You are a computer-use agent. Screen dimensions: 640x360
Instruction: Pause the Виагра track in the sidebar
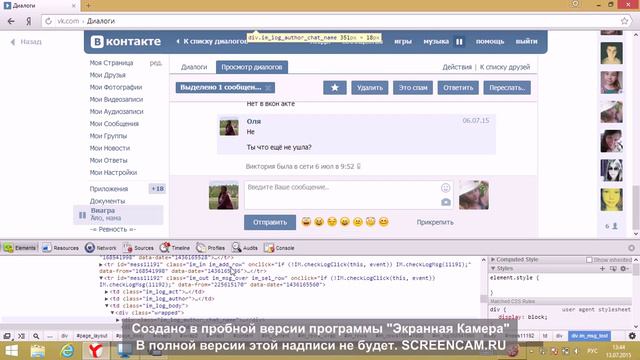82,215
